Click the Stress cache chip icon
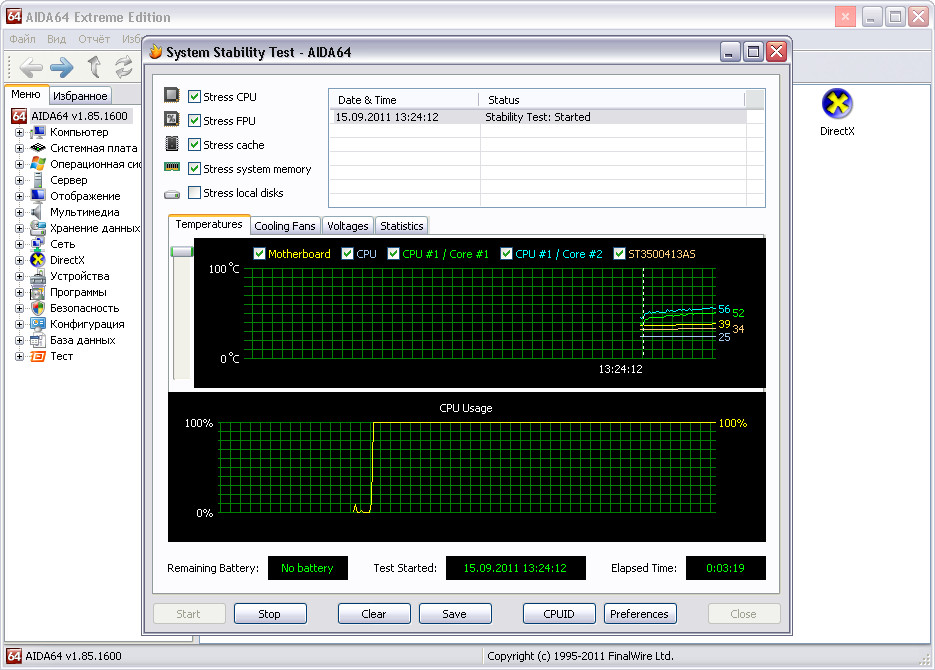Viewport: 935px width, 670px height. pos(172,144)
